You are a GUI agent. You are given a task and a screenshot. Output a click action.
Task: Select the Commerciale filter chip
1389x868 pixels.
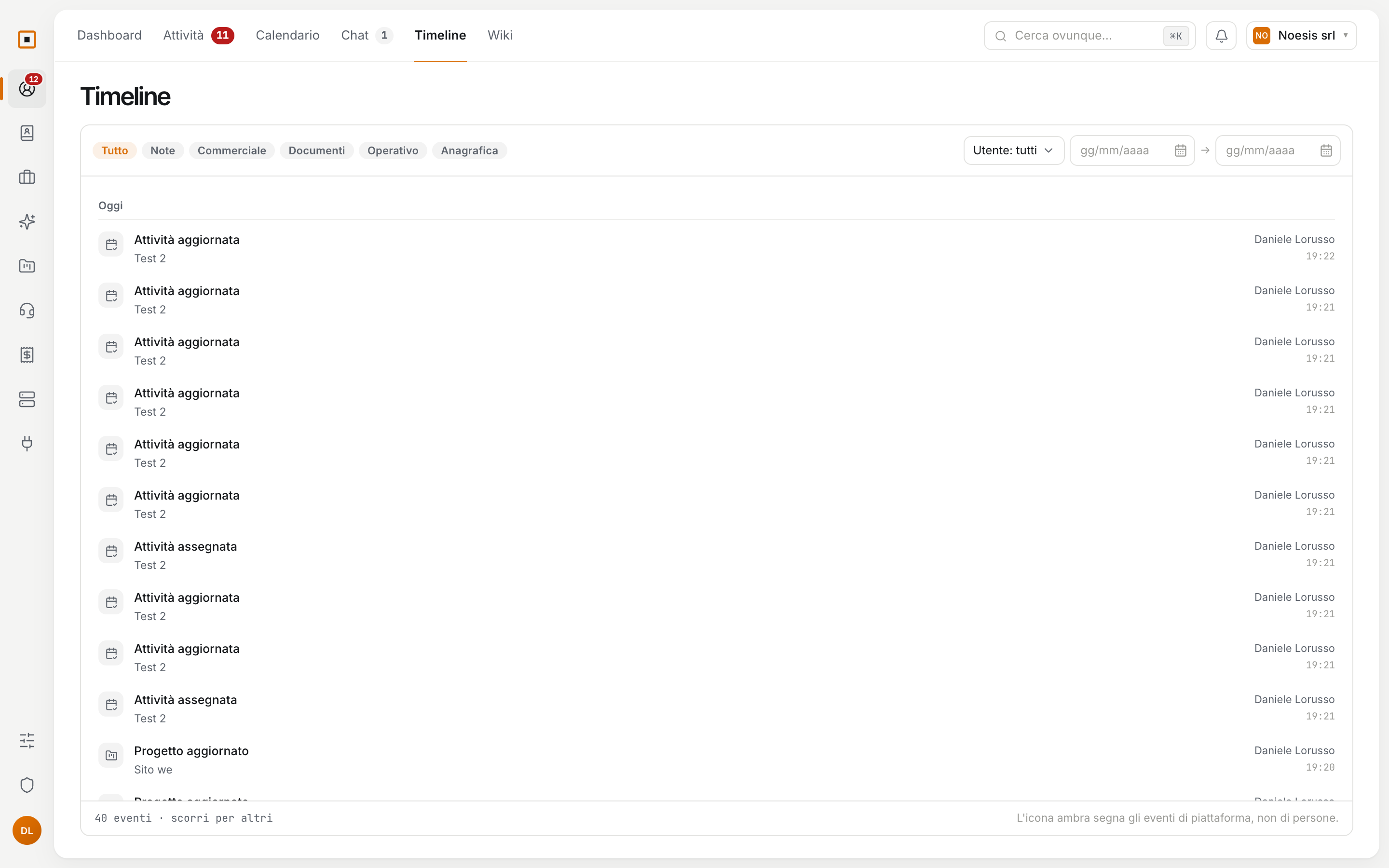(232, 150)
